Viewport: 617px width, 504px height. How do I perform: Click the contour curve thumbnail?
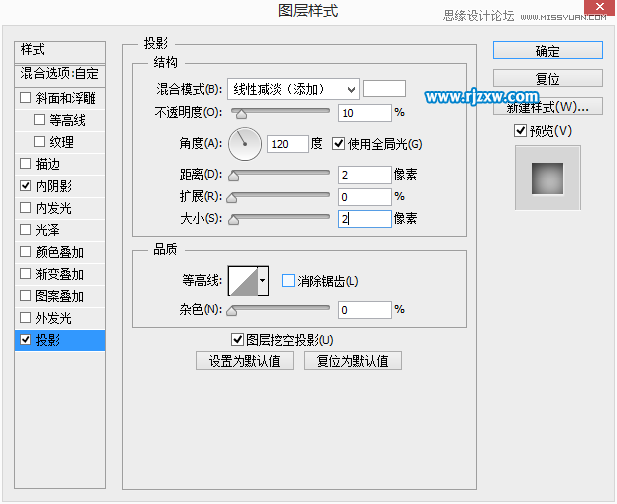click(243, 281)
